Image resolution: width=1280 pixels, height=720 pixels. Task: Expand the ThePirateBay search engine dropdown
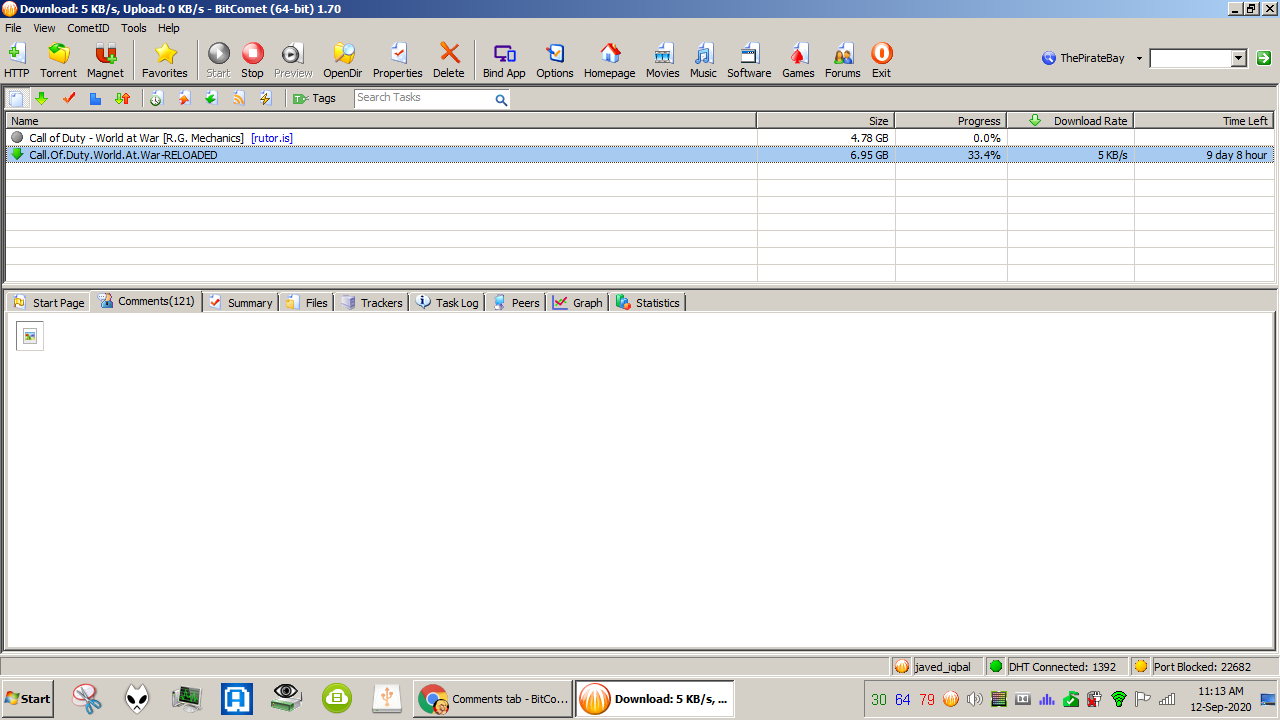click(x=1139, y=59)
